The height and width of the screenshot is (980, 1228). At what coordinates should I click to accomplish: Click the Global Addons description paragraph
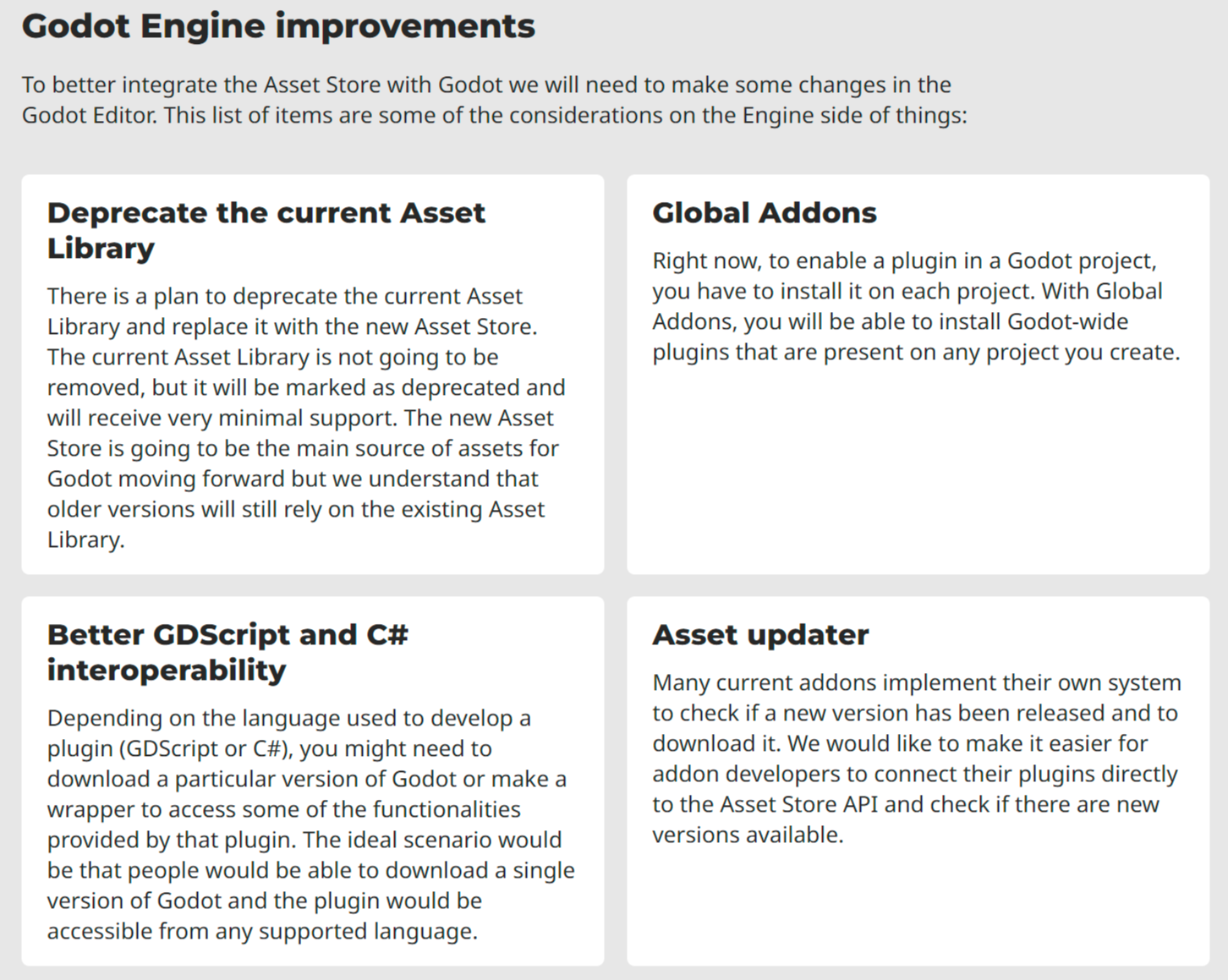pos(916,306)
